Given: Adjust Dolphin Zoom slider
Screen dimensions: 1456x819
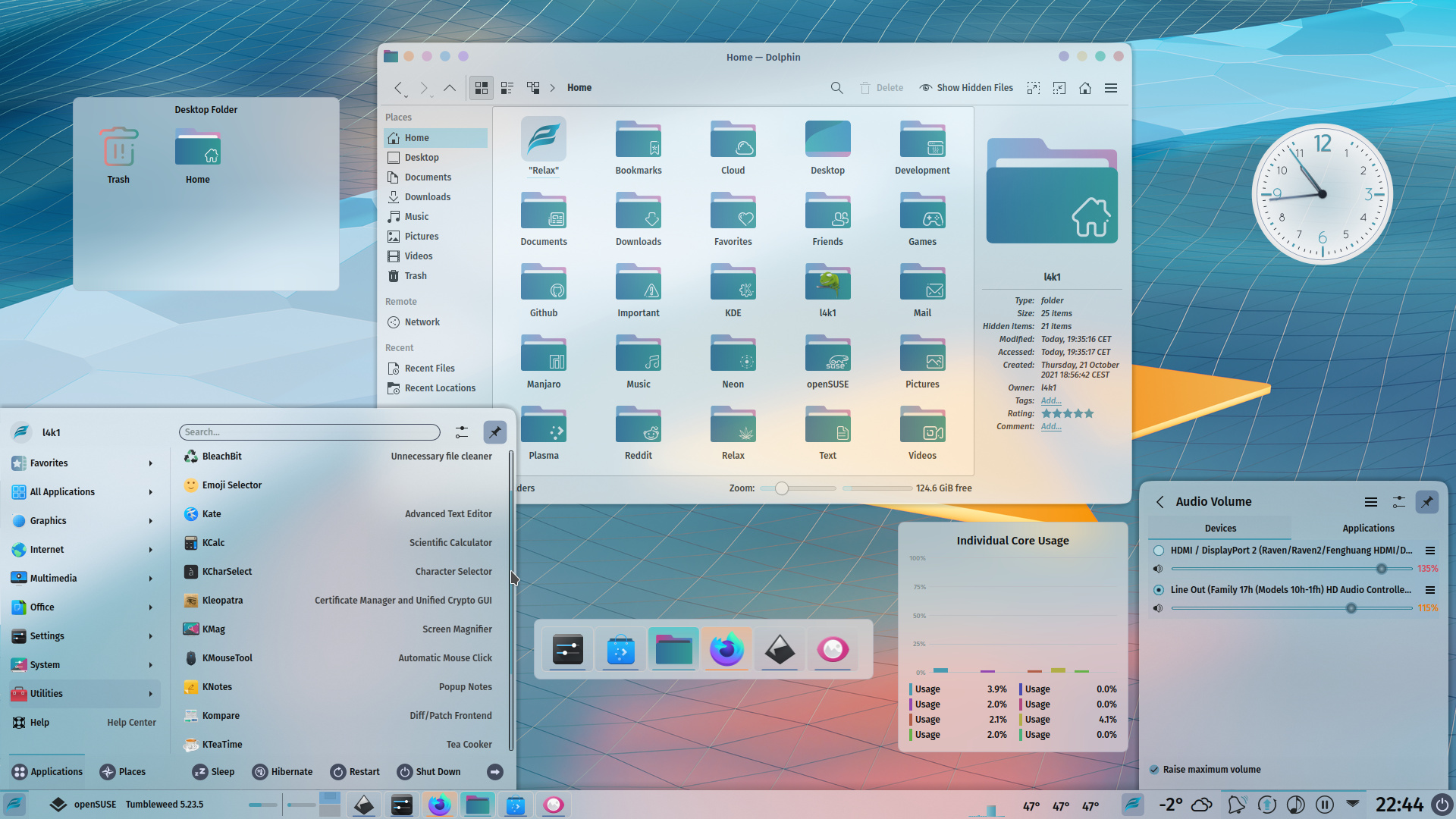Looking at the screenshot, I should pos(798,488).
